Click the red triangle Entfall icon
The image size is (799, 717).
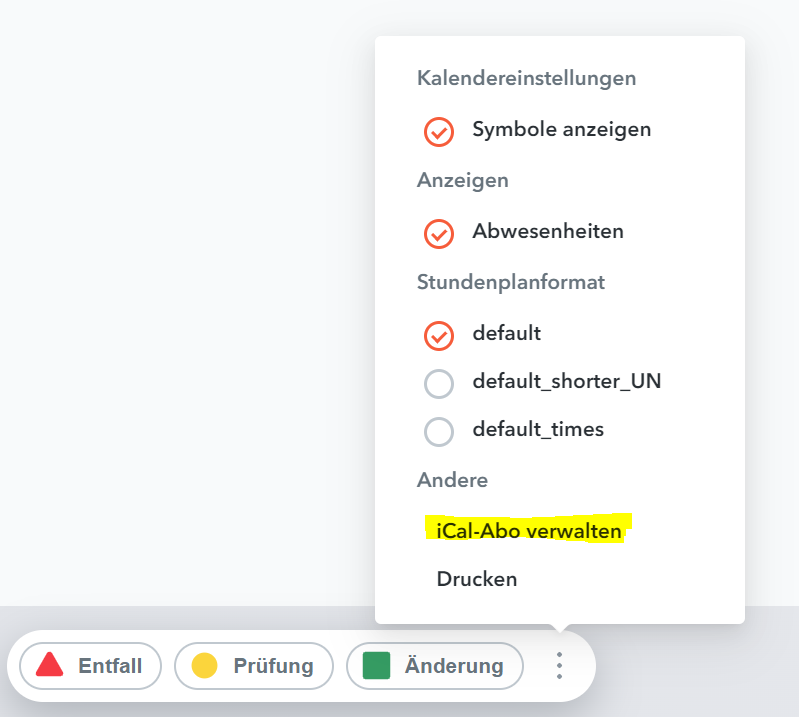point(49,665)
